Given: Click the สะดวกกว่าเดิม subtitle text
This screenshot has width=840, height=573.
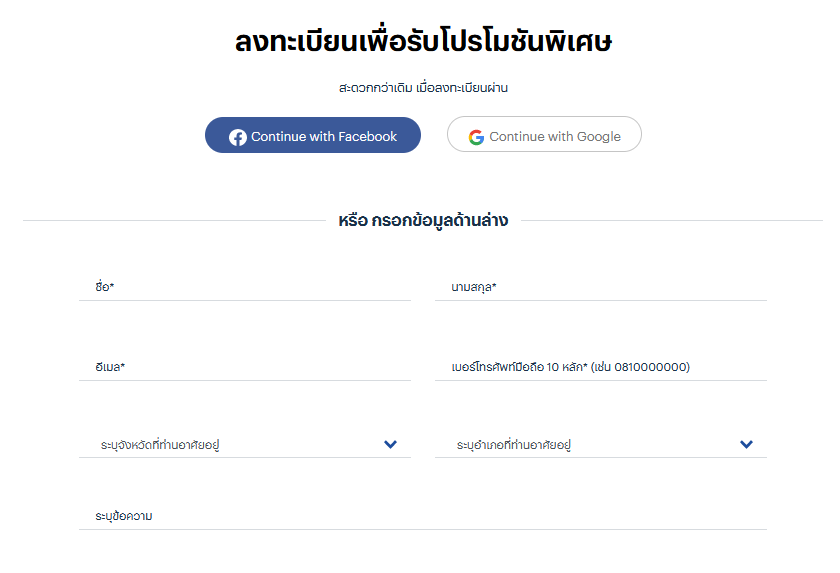Looking at the screenshot, I should [x=375, y=88].
